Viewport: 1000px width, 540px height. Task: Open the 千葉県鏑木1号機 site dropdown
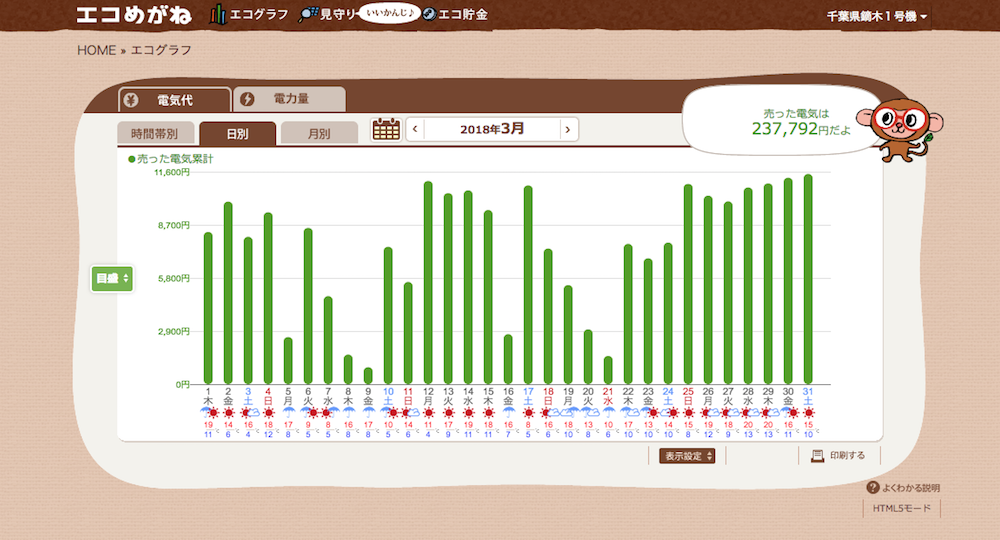coord(877,17)
